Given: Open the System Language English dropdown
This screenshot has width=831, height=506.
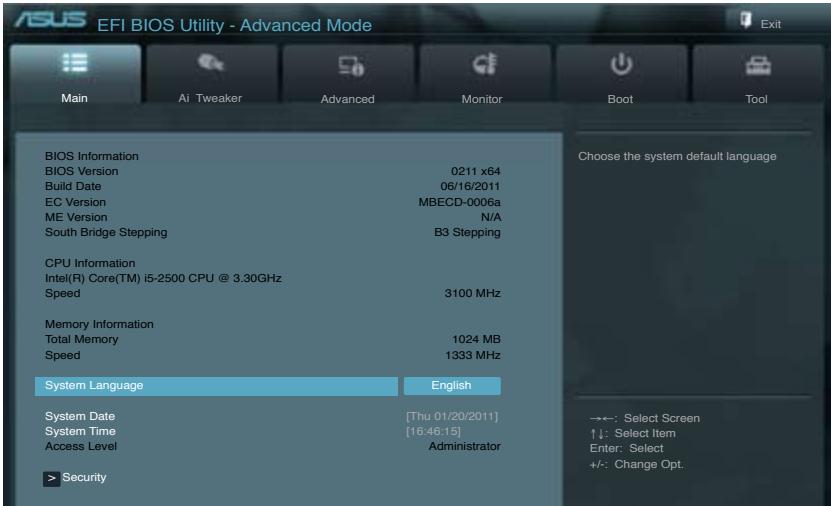Looking at the screenshot, I should (x=452, y=386).
